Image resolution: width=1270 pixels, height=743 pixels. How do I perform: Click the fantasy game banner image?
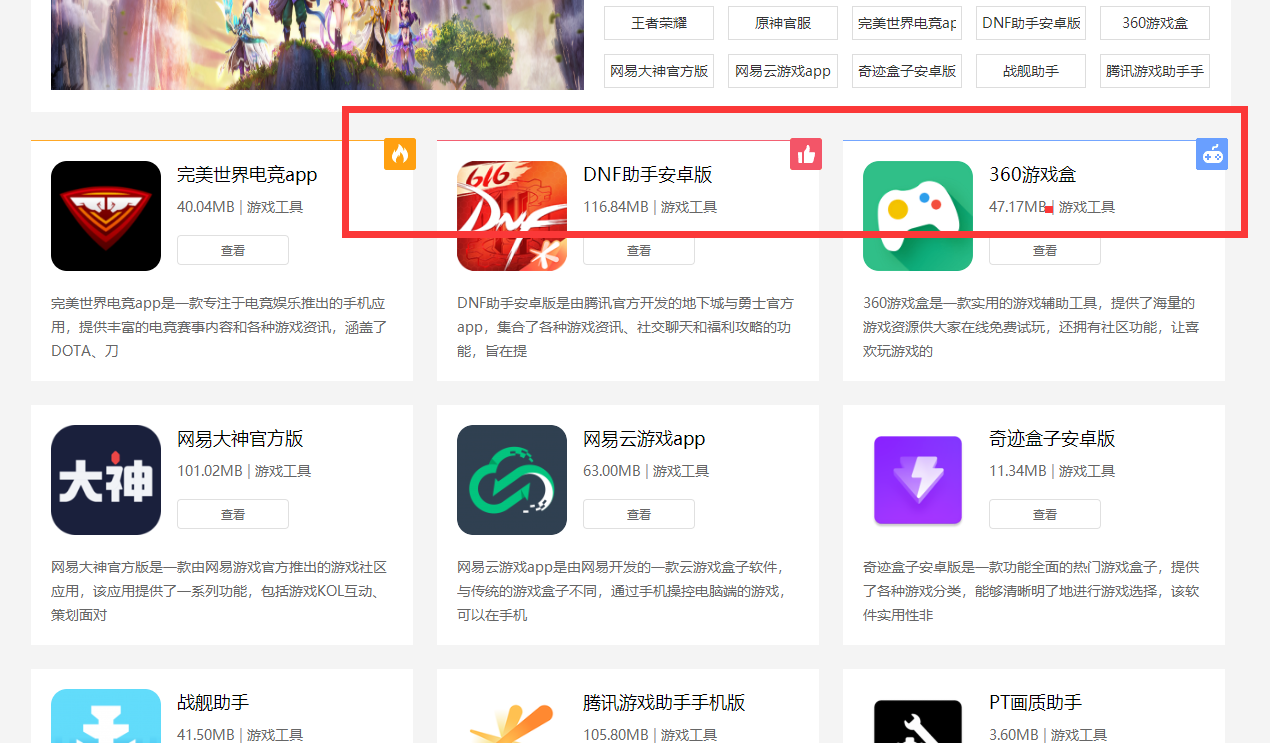317,44
